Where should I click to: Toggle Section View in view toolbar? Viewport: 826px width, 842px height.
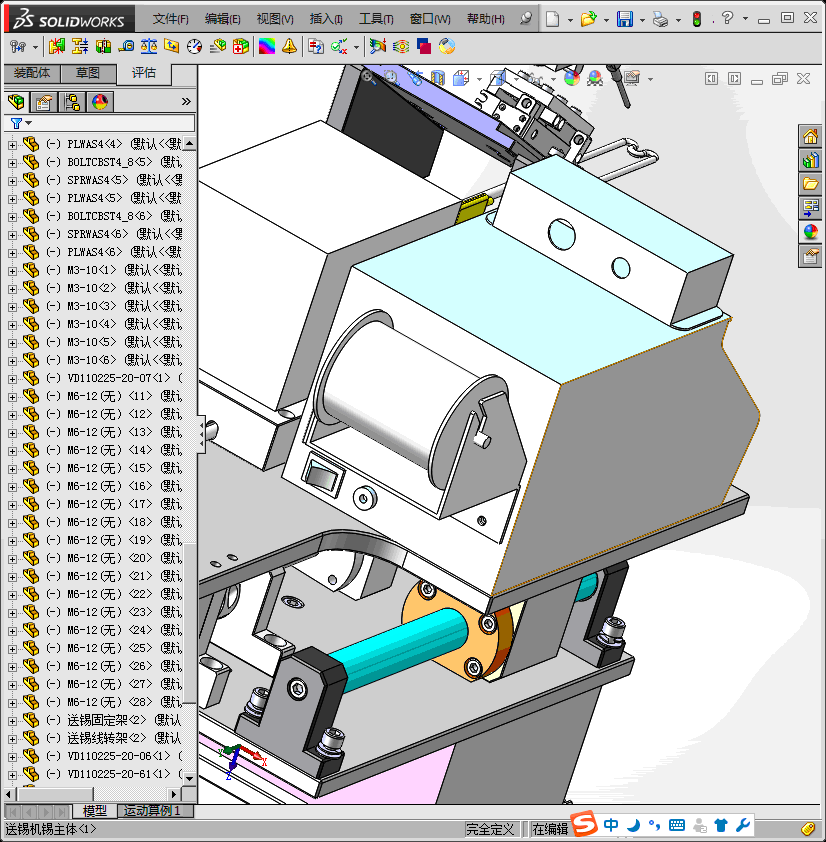(x=438, y=78)
